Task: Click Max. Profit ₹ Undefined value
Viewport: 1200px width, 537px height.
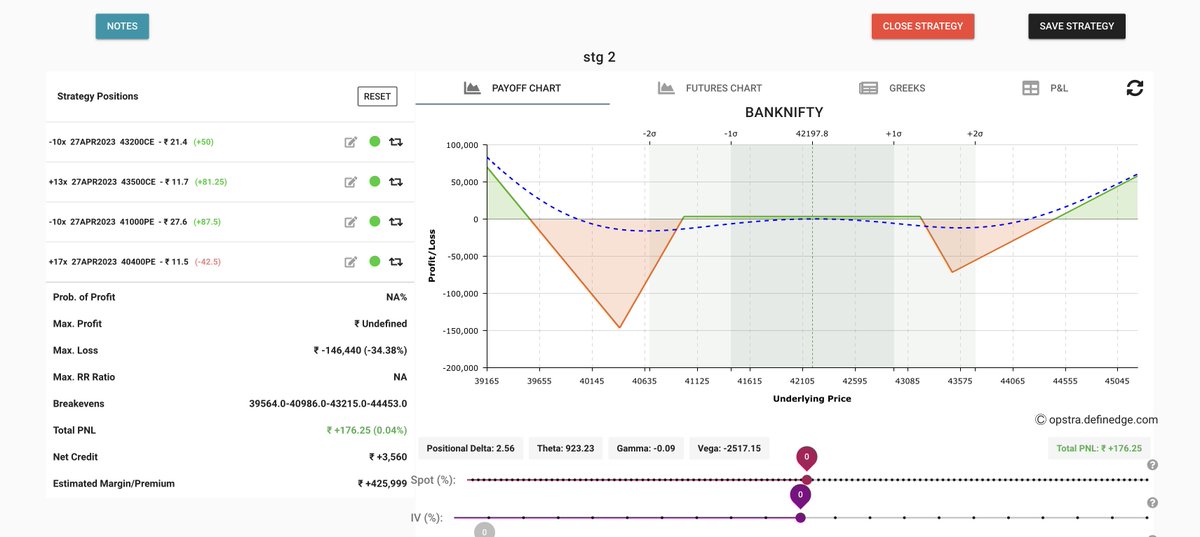Action: (x=380, y=324)
